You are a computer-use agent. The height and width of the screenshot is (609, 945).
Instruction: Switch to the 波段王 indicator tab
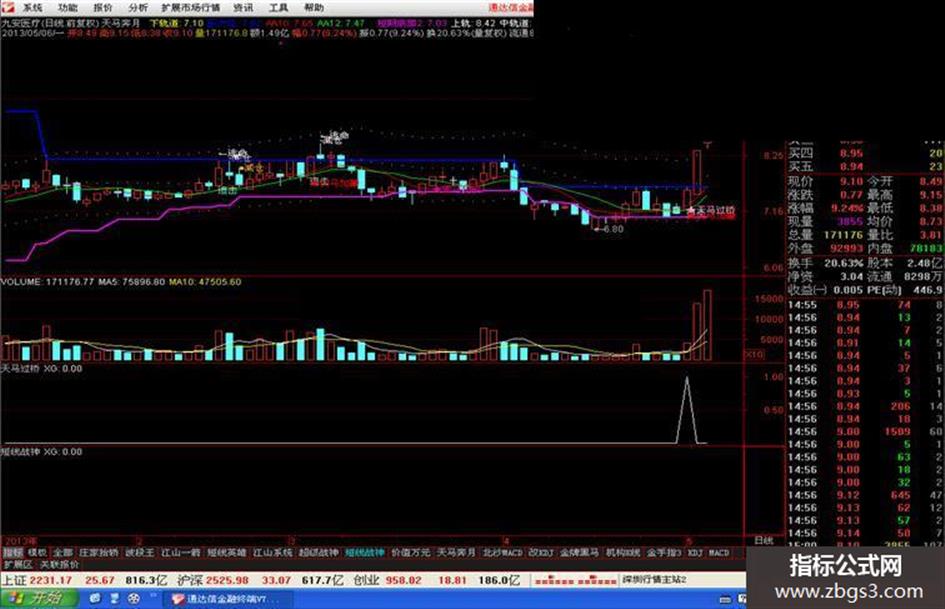[x=140, y=552]
